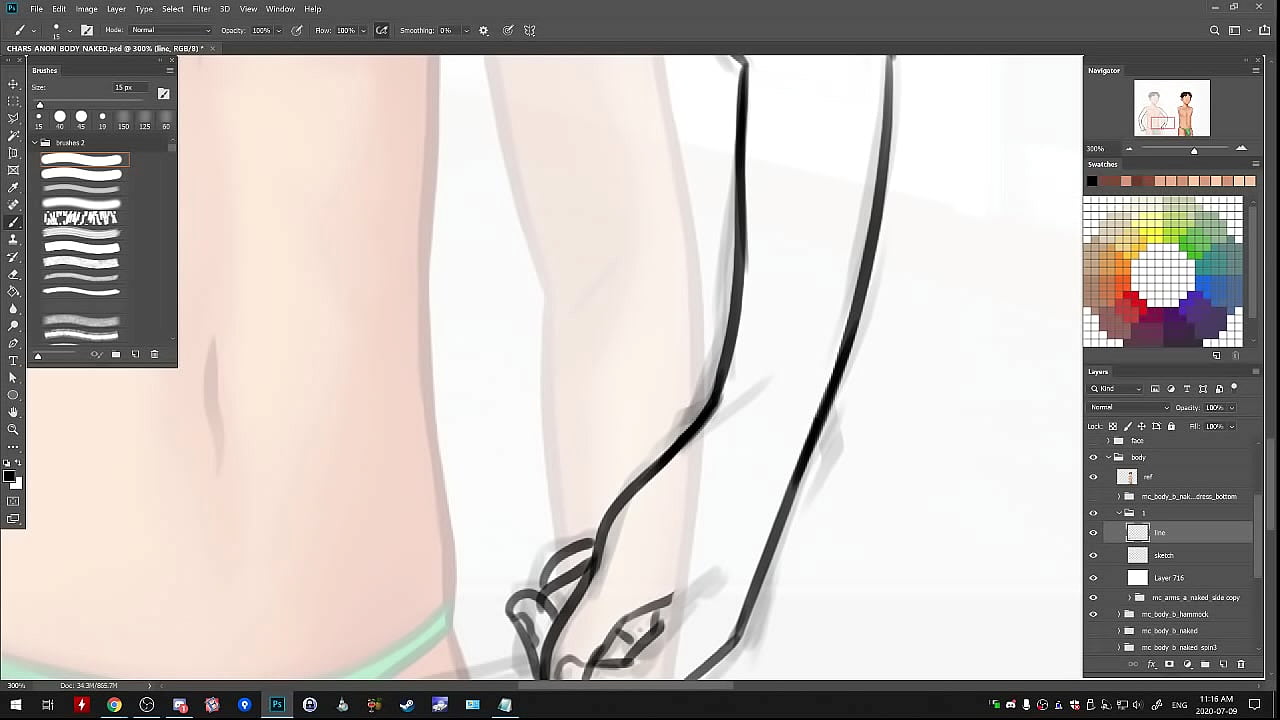1280x720 pixels.
Task: Open the brush Mode dropdown
Action: tap(170, 30)
